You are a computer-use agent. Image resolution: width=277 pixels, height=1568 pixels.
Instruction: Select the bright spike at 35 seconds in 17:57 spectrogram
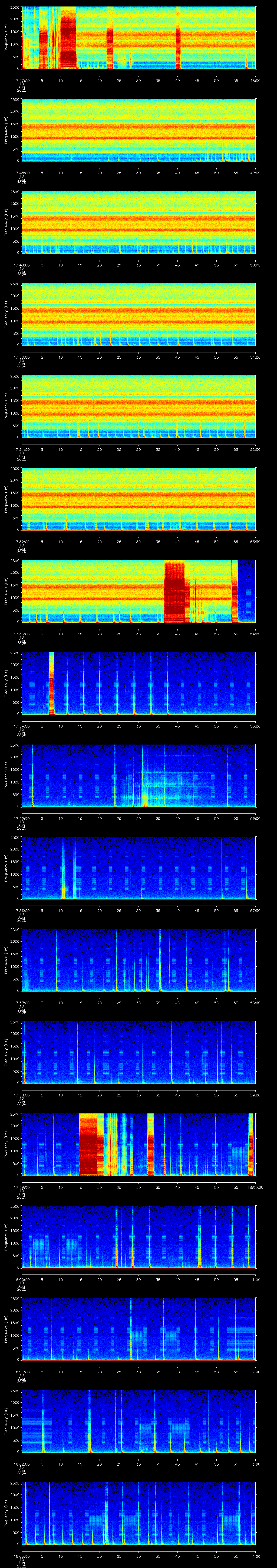click(x=160, y=960)
